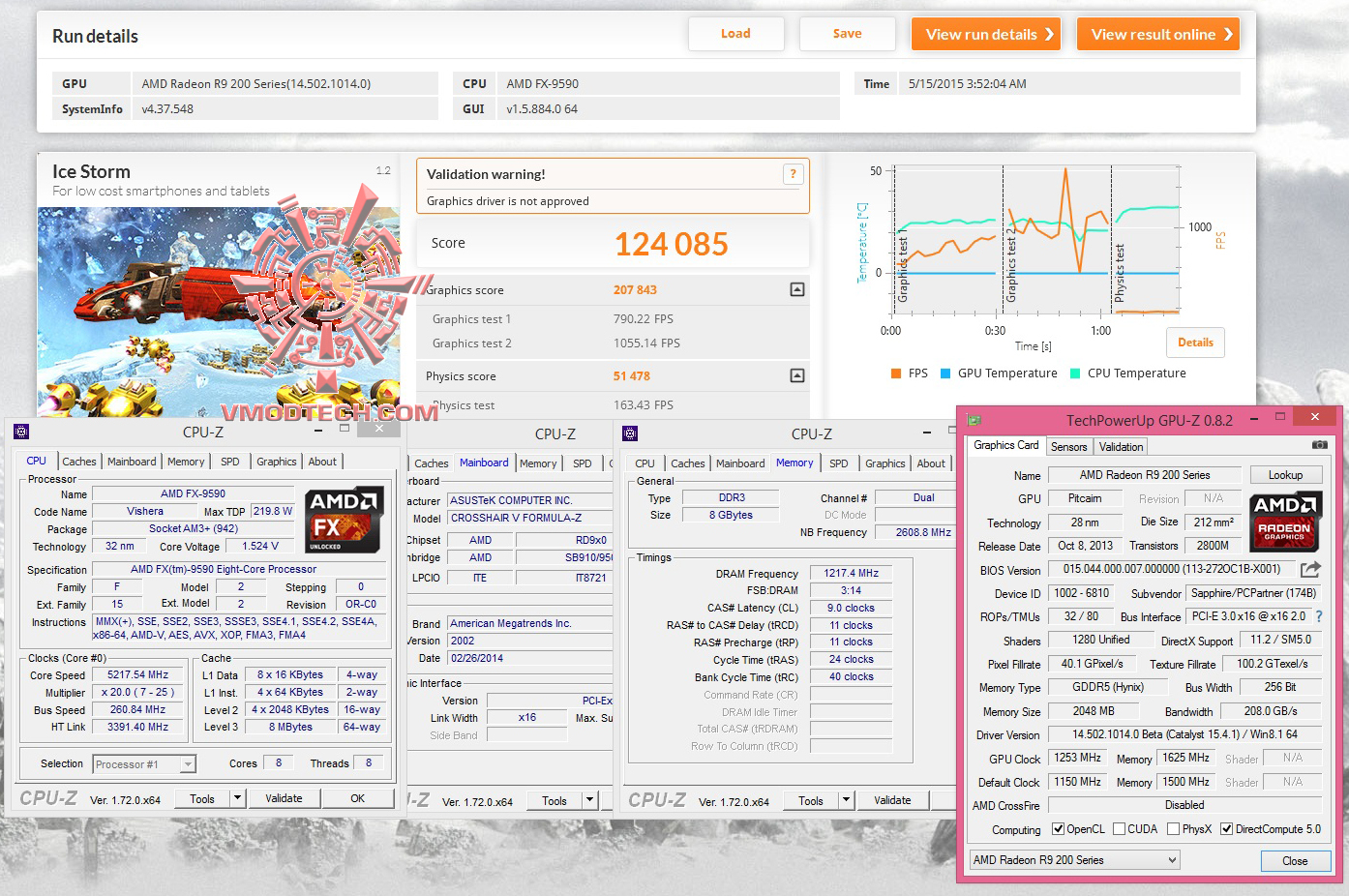This screenshot has height=896, width=1349.
Task: Open the About tab in the CPU-Z processor window
Action: click(322, 462)
